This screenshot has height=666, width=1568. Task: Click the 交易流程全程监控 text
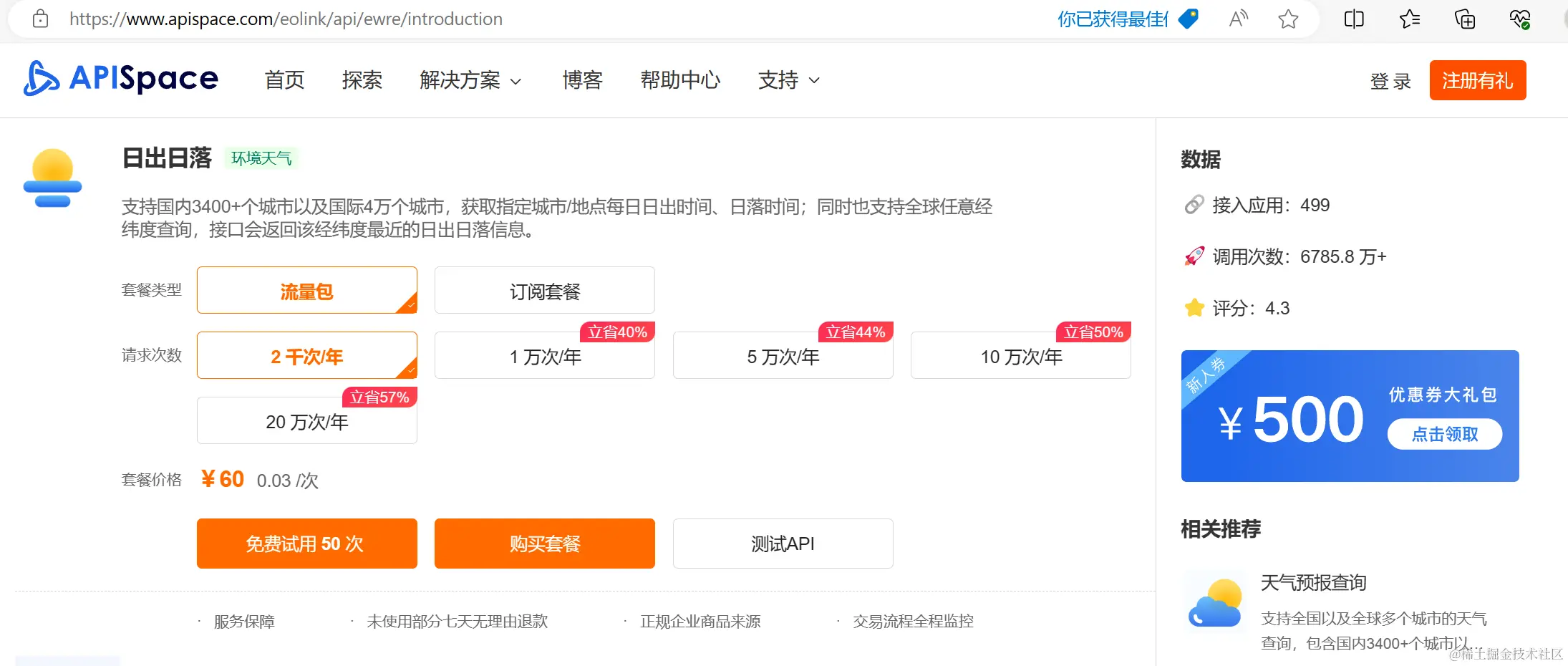pos(913,621)
